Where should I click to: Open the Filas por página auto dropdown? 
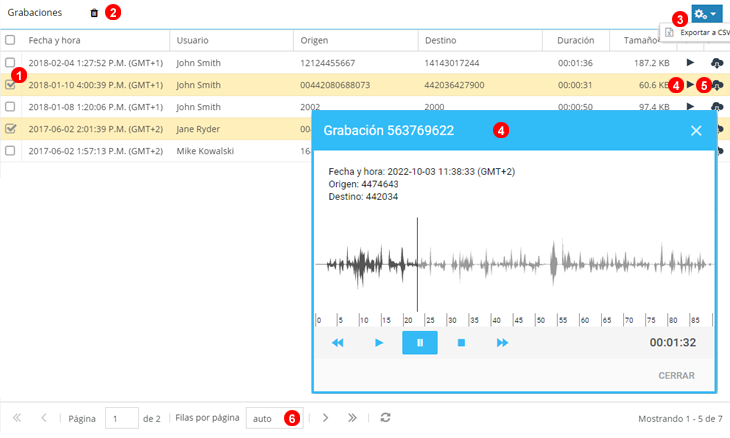point(275,418)
